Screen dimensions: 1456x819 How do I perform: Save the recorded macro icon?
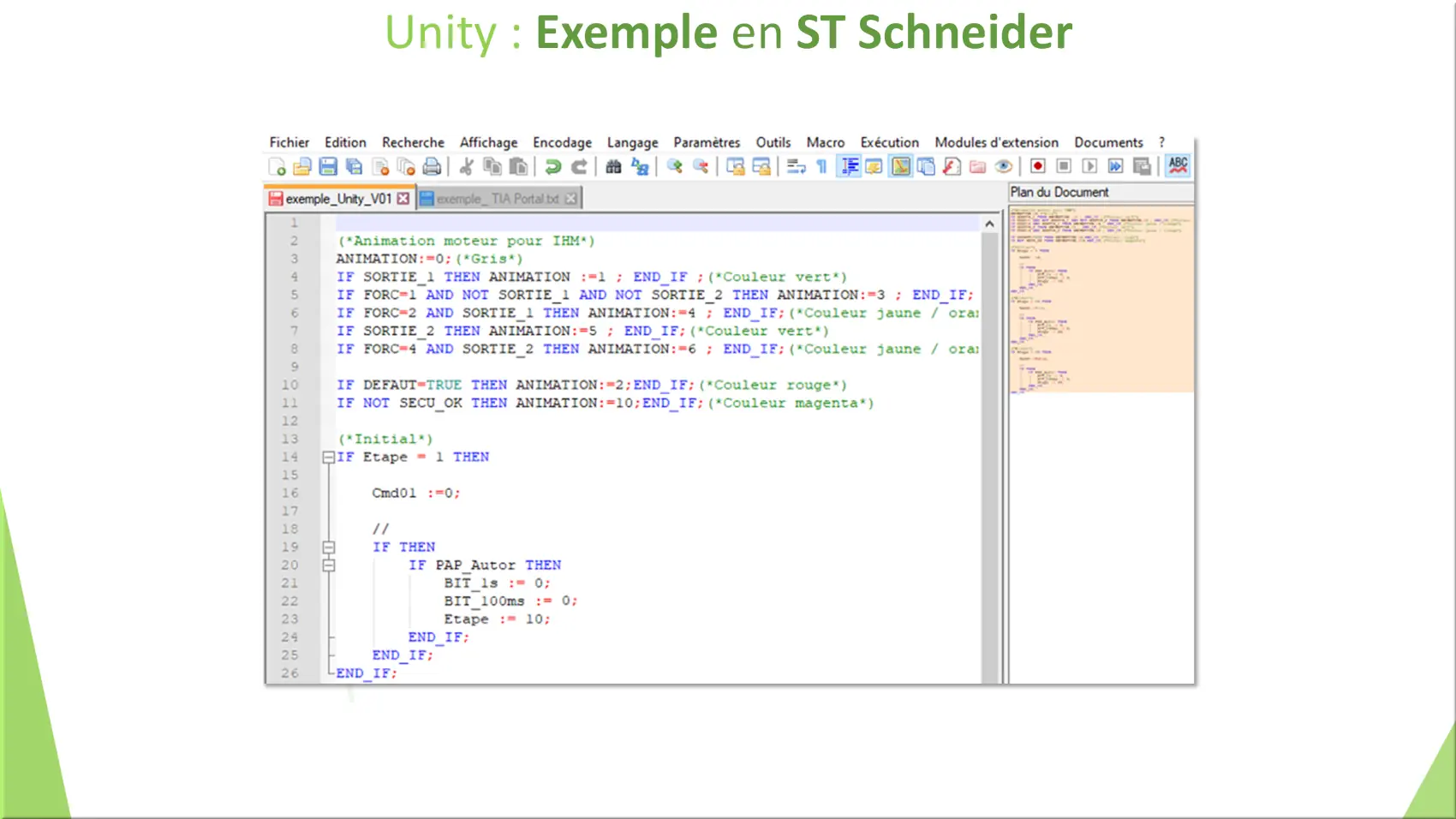point(1142,166)
